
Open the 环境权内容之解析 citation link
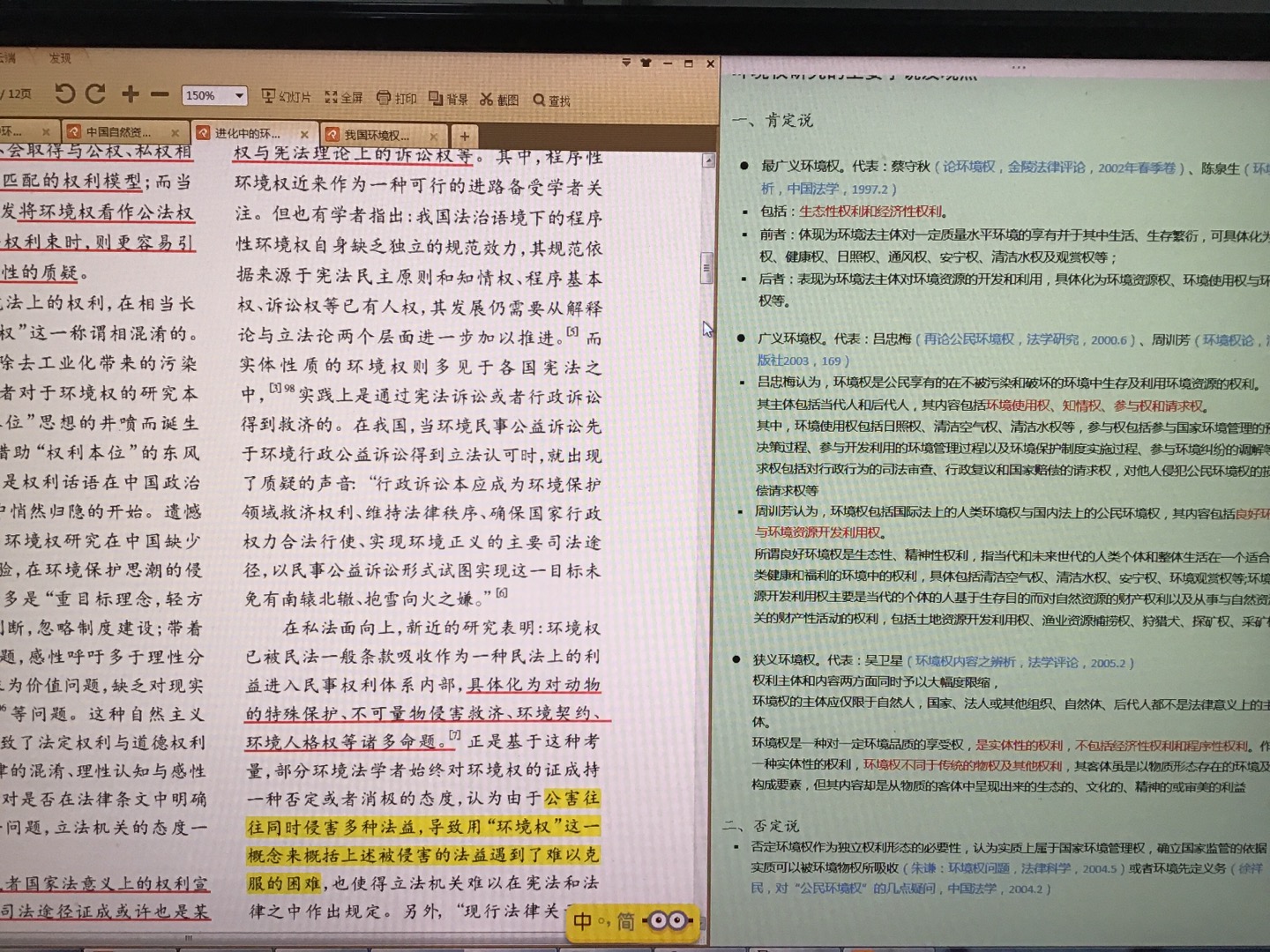coord(966,661)
